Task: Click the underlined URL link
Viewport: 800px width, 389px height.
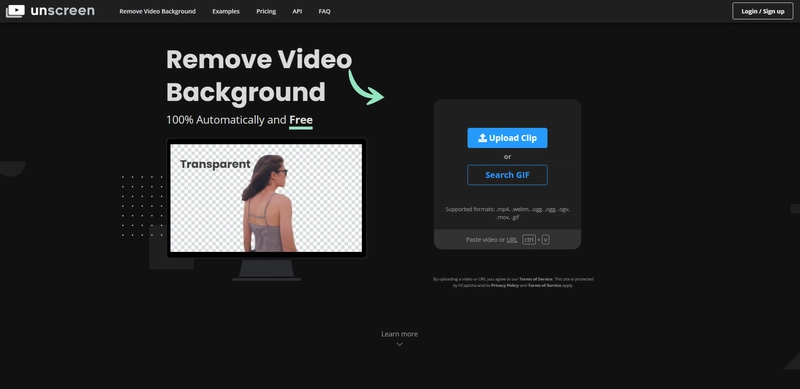Action: (512, 239)
